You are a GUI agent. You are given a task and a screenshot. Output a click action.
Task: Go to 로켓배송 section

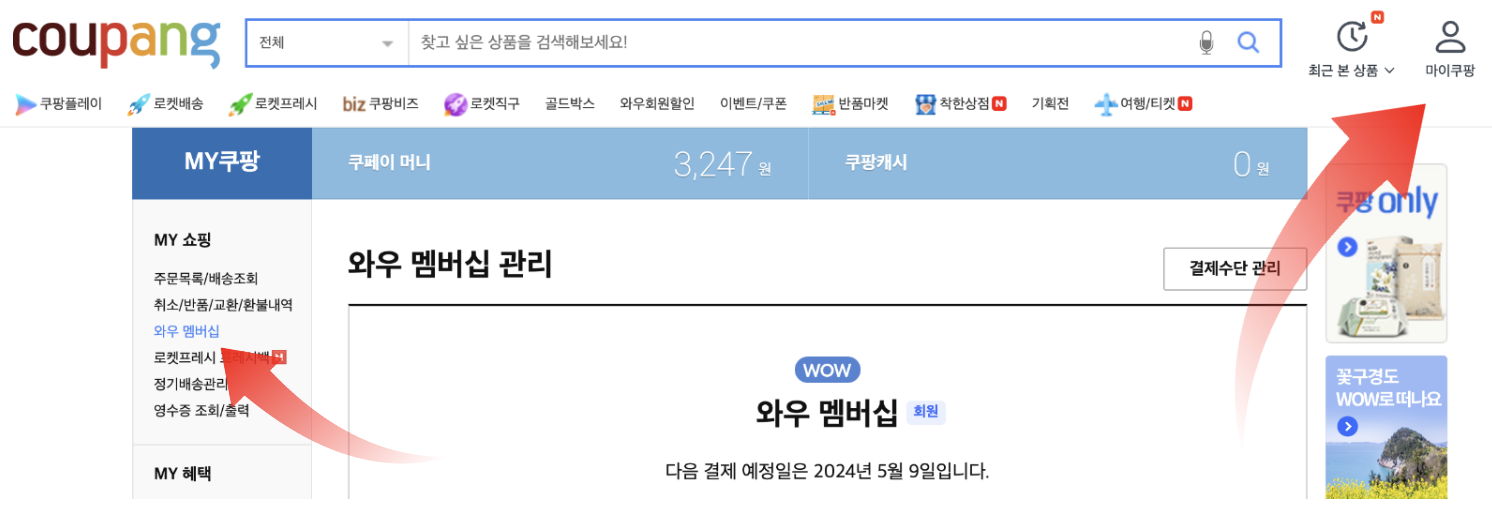pyautogui.click(x=165, y=103)
